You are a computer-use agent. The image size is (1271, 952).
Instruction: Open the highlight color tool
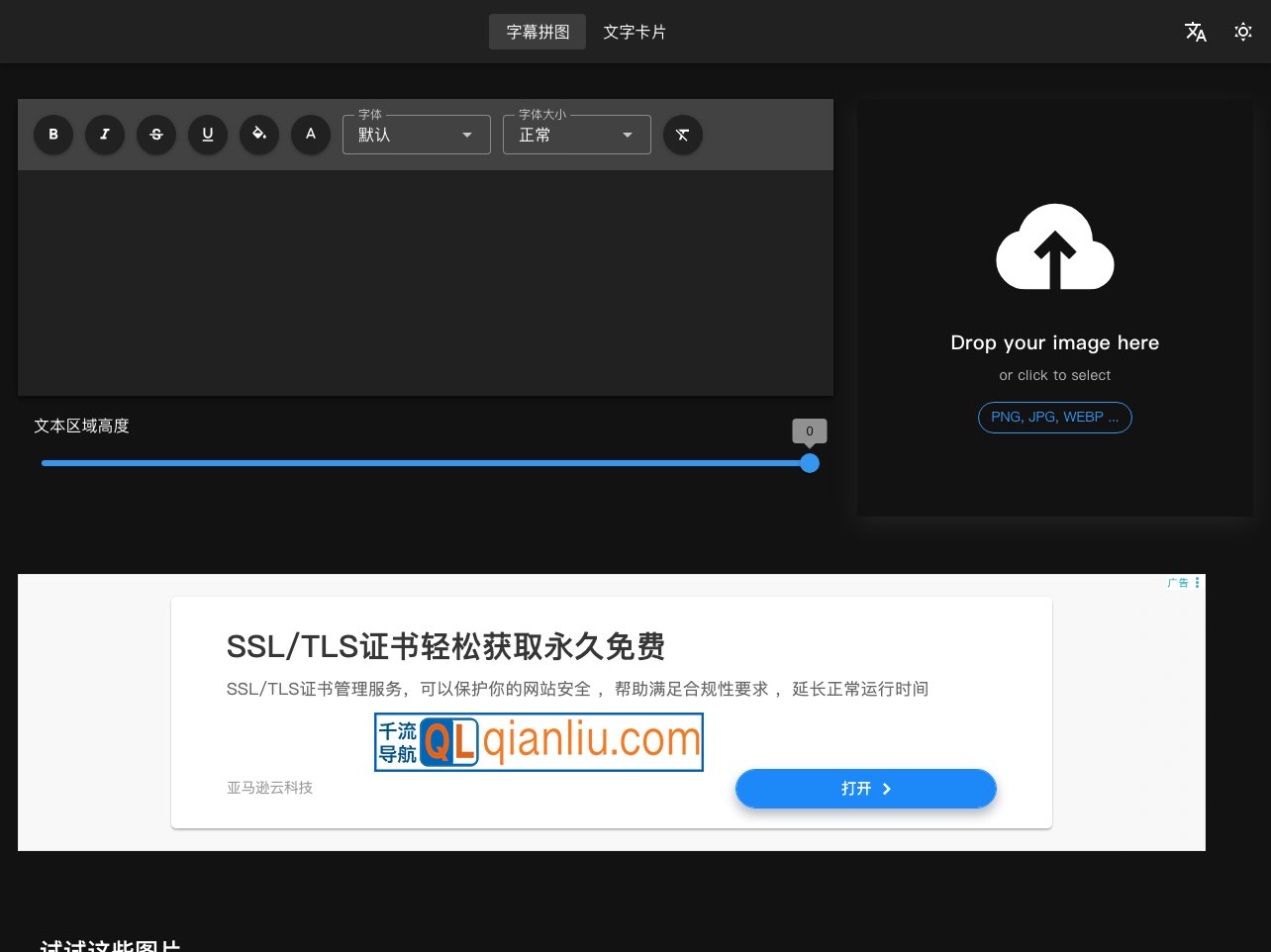(x=259, y=135)
